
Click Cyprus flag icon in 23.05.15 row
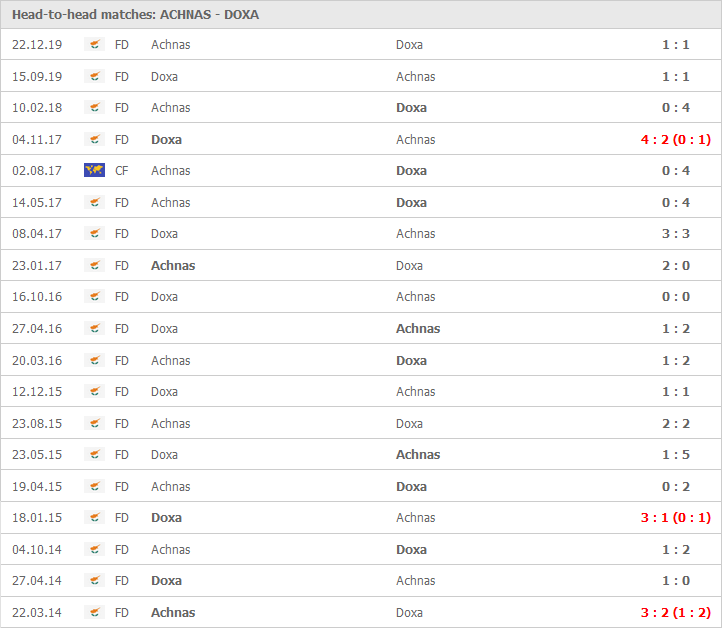(95, 455)
